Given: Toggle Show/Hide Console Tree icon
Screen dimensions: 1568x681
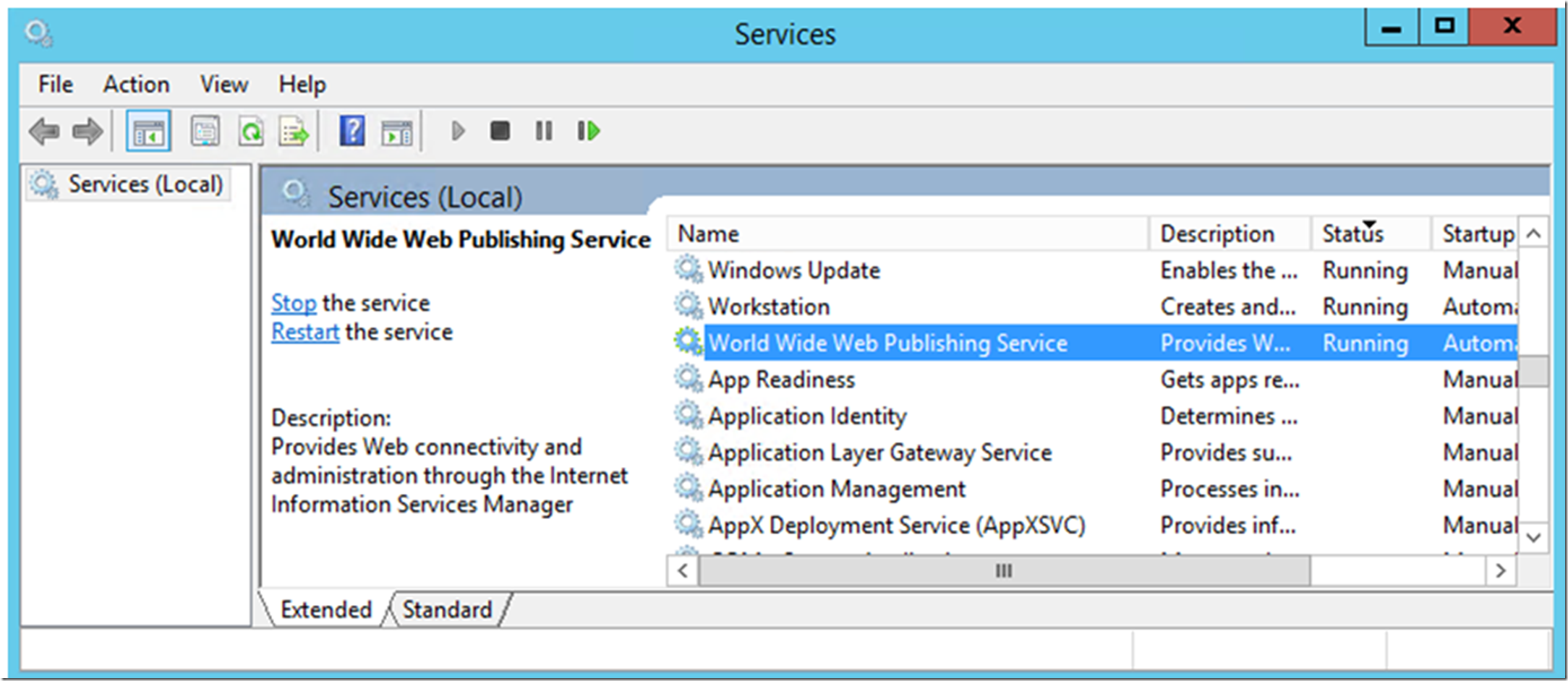Looking at the screenshot, I should [x=148, y=132].
